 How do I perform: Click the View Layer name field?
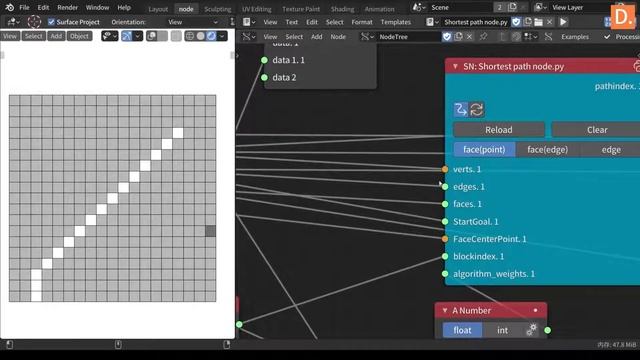(x=580, y=7)
